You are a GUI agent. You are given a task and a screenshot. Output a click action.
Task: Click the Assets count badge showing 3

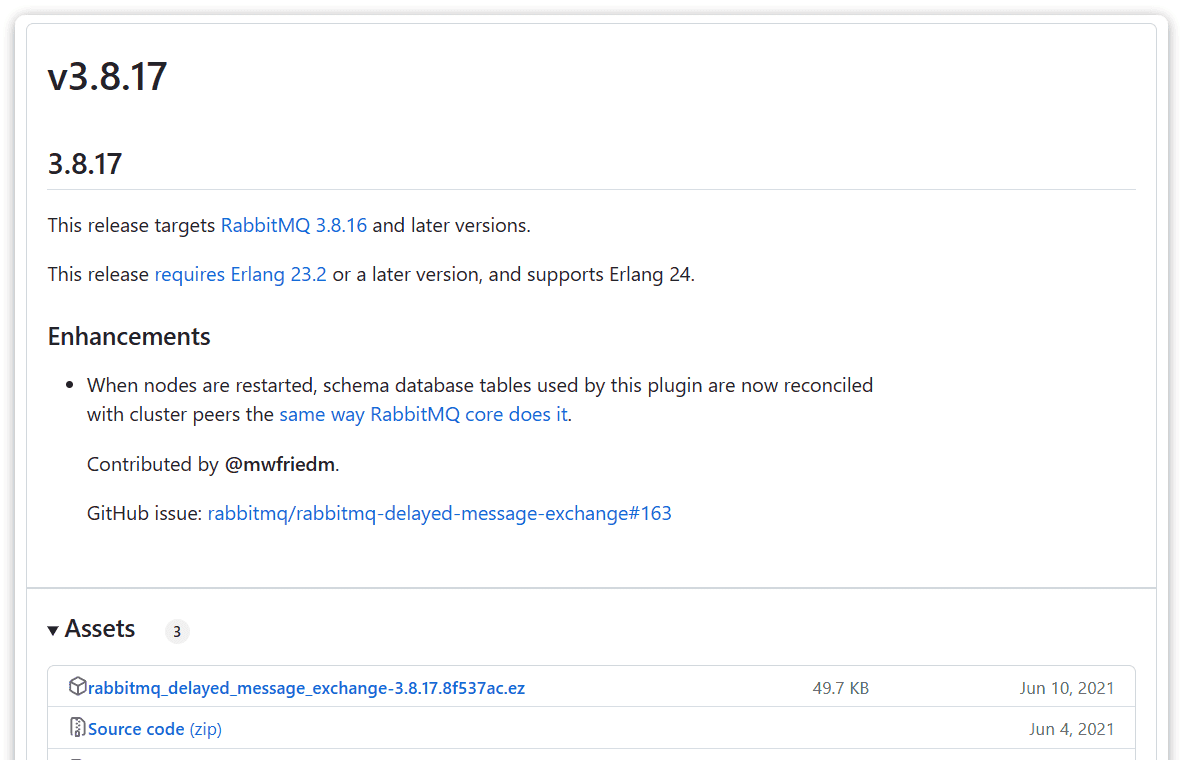point(177,631)
